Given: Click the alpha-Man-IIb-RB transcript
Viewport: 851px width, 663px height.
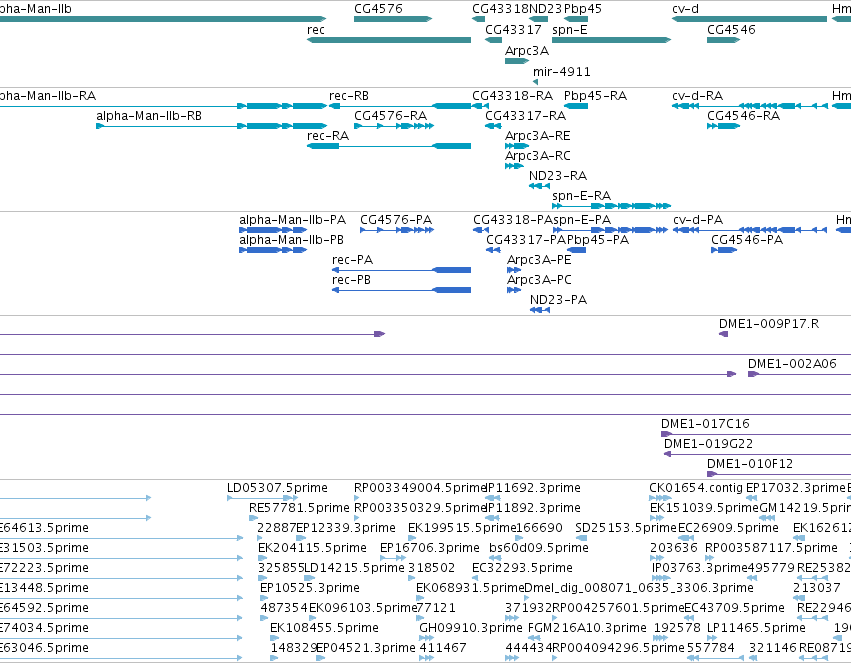Looking at the screenshot, I should coord(212,126).
